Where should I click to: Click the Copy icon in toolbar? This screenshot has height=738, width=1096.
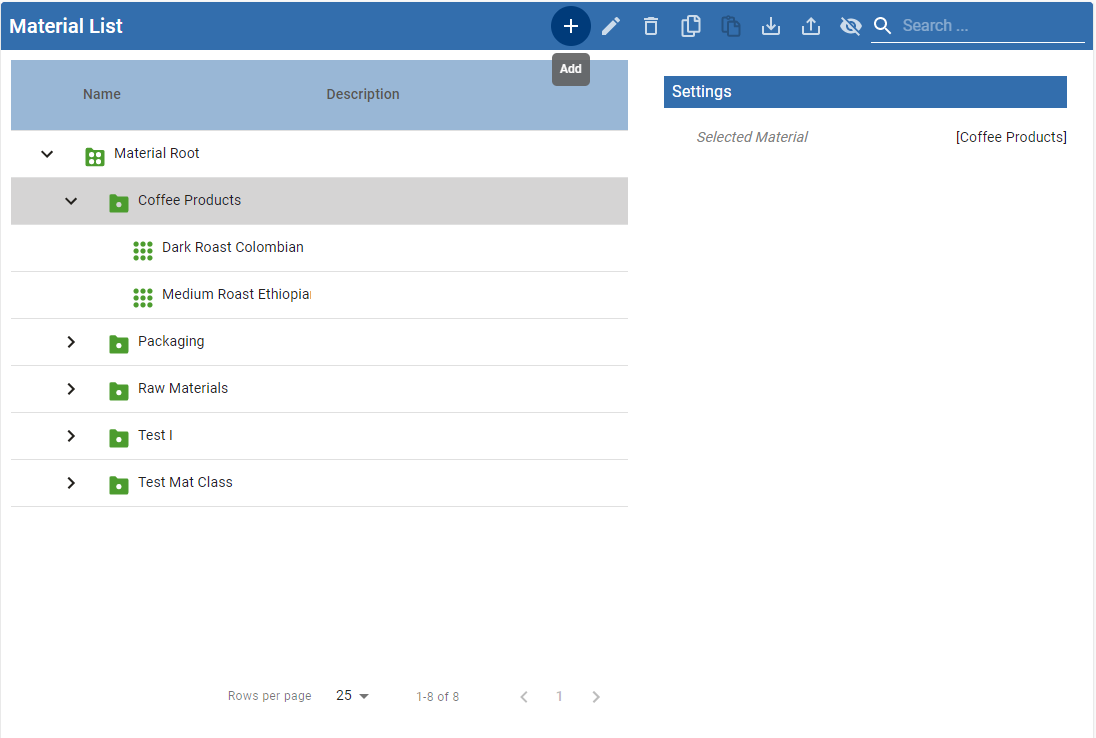click(691, 26)
